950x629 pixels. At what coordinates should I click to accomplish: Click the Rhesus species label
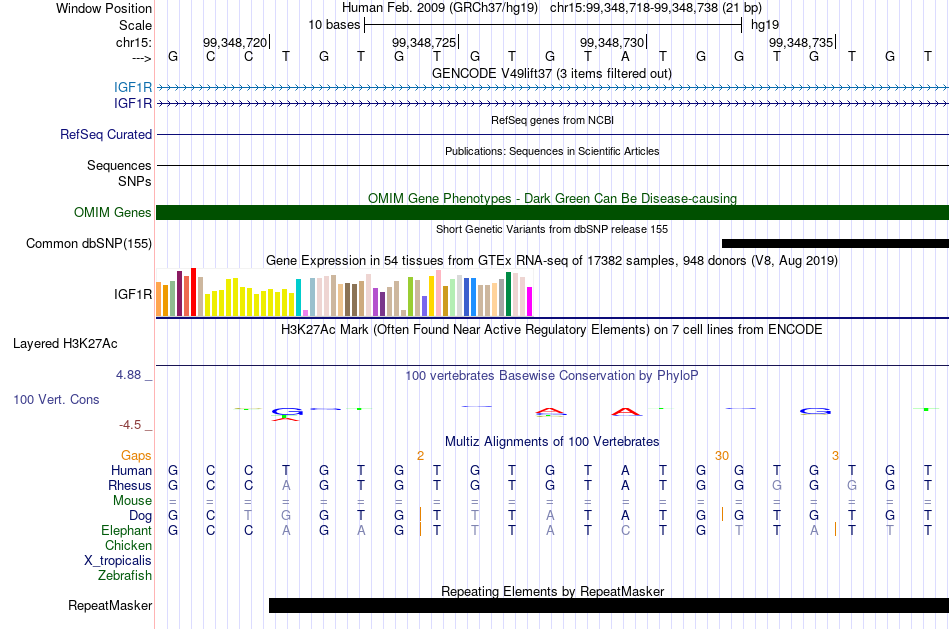[x=130, y=485]
